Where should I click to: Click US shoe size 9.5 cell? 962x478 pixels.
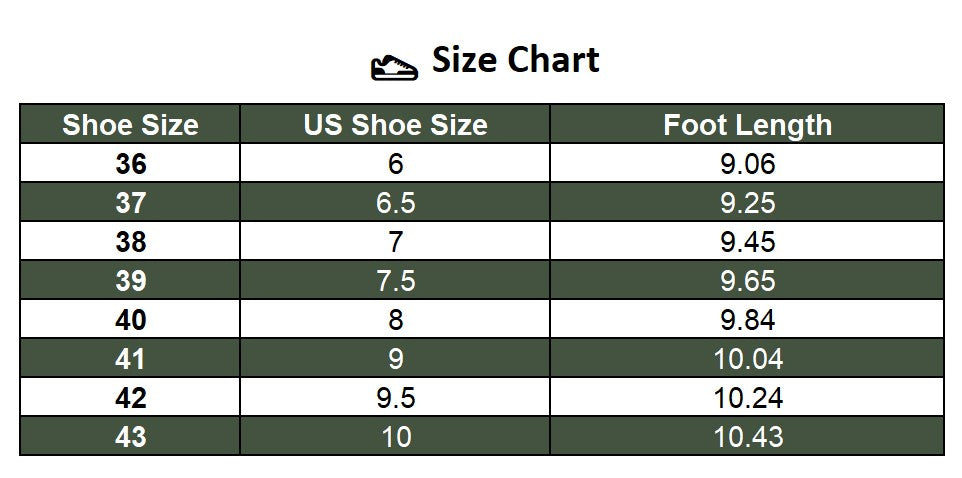(395, 398)
